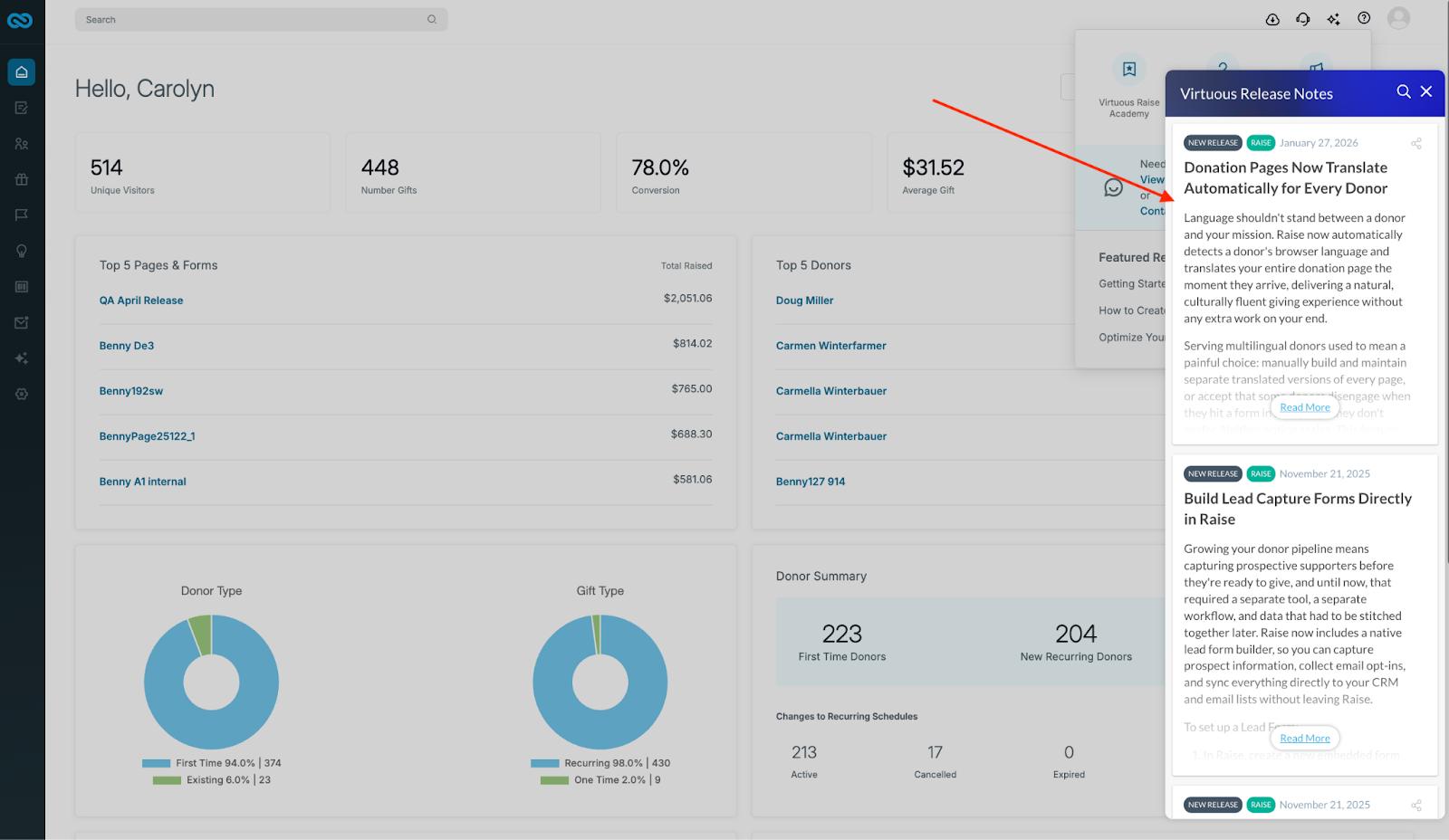Viewport: 1449px width, 840px height.
Task: Open the help question mark icon
Action: 1364,18
